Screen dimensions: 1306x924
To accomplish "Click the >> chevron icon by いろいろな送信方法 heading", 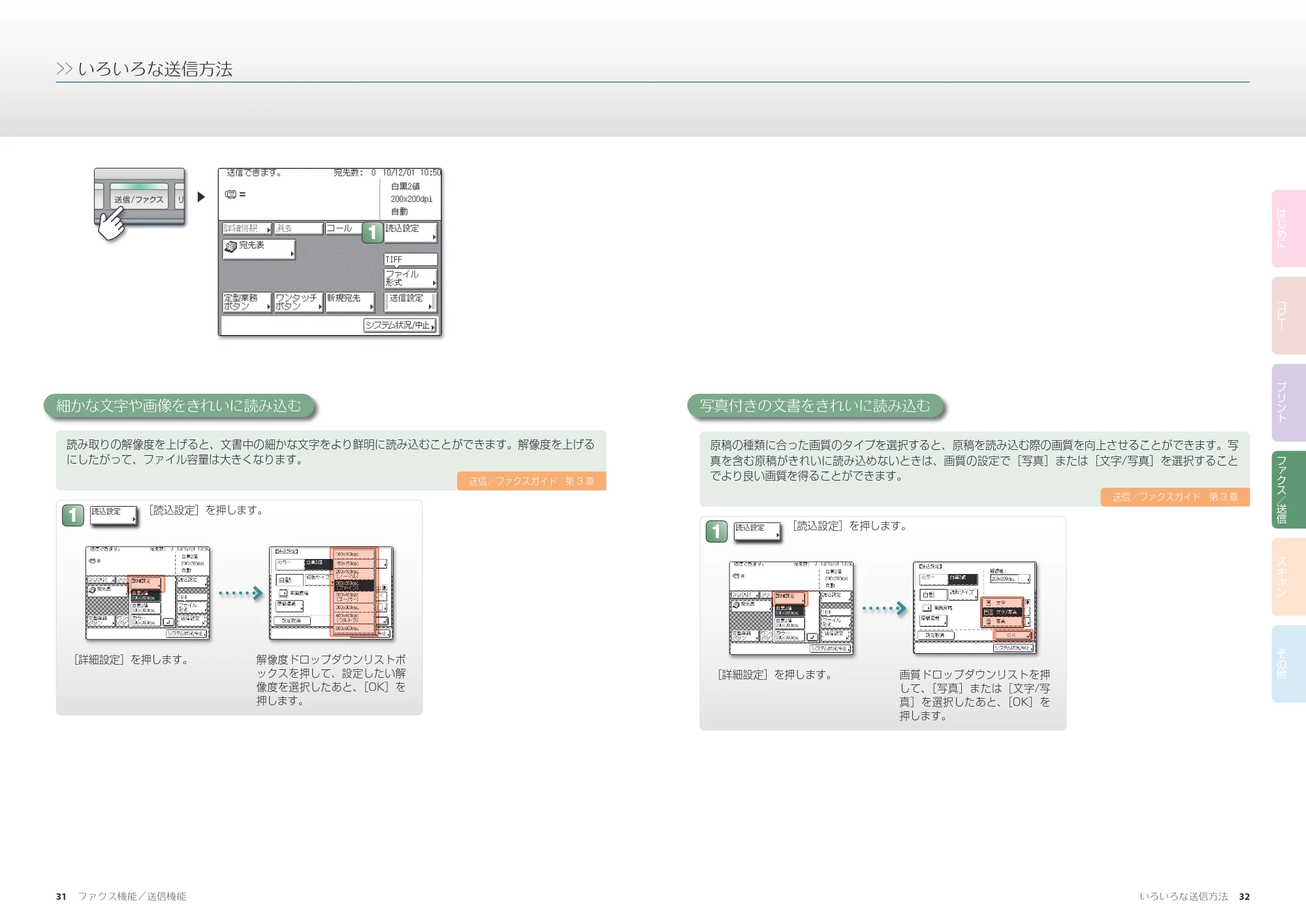I will 64,69.
